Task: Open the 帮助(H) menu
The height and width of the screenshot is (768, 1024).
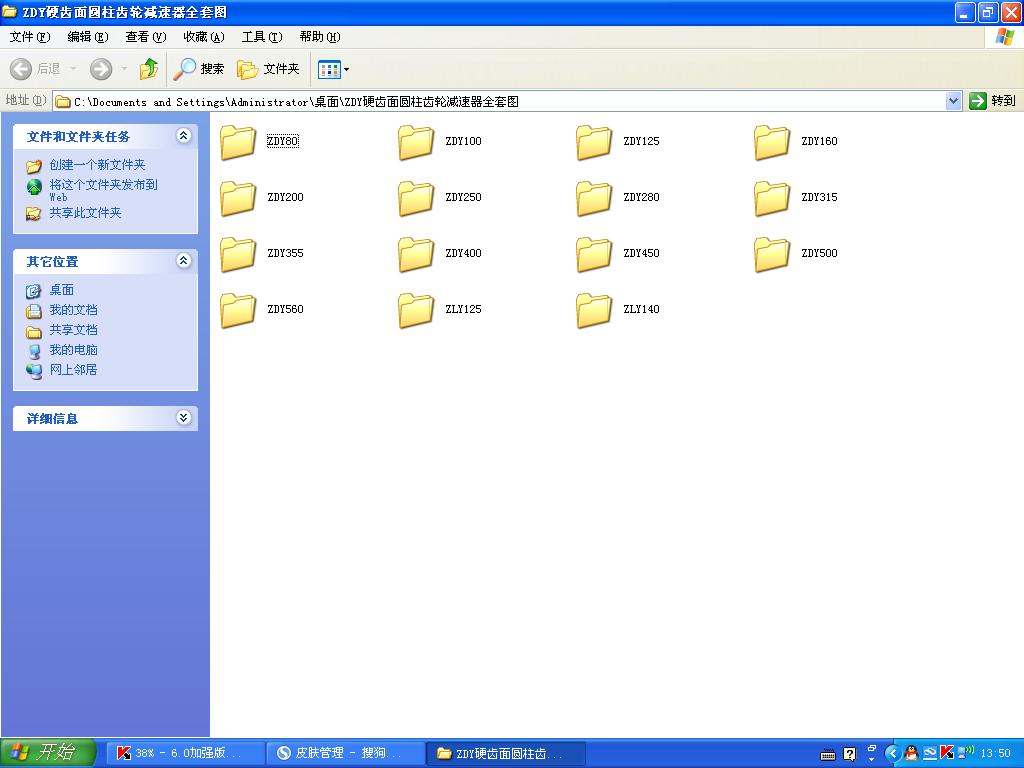Action: [x=320, y=37]
